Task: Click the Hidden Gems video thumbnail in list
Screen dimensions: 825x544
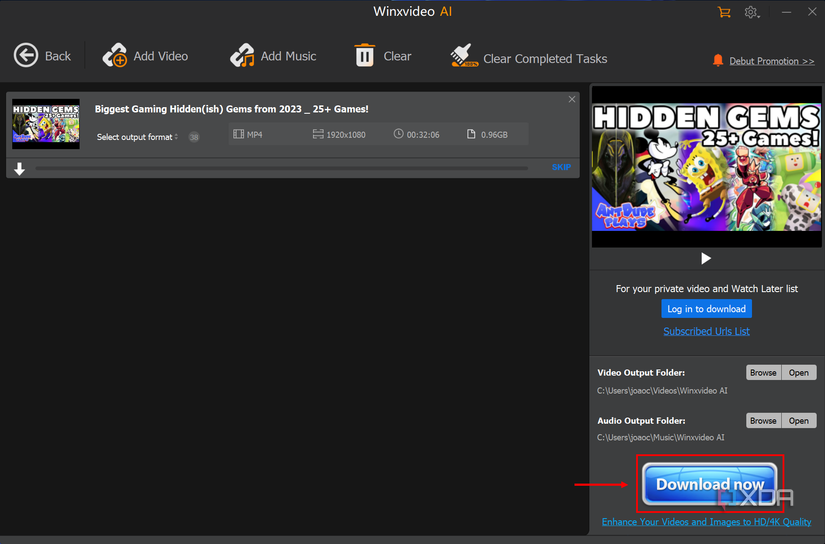Action: [x=46, y=124]
